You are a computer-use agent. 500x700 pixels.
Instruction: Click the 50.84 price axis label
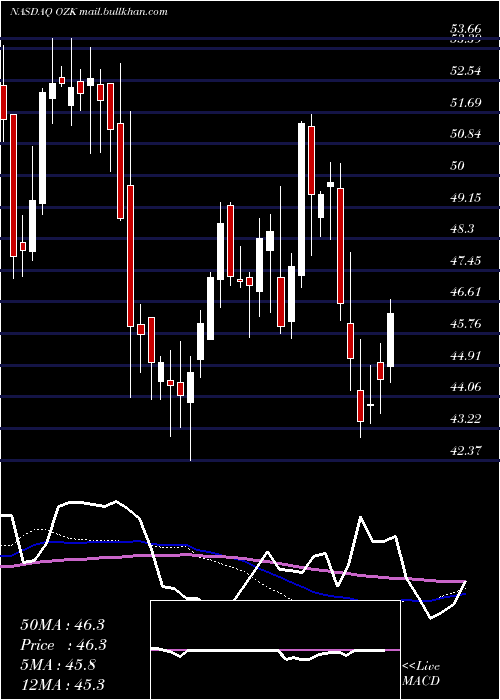(466, 134)
